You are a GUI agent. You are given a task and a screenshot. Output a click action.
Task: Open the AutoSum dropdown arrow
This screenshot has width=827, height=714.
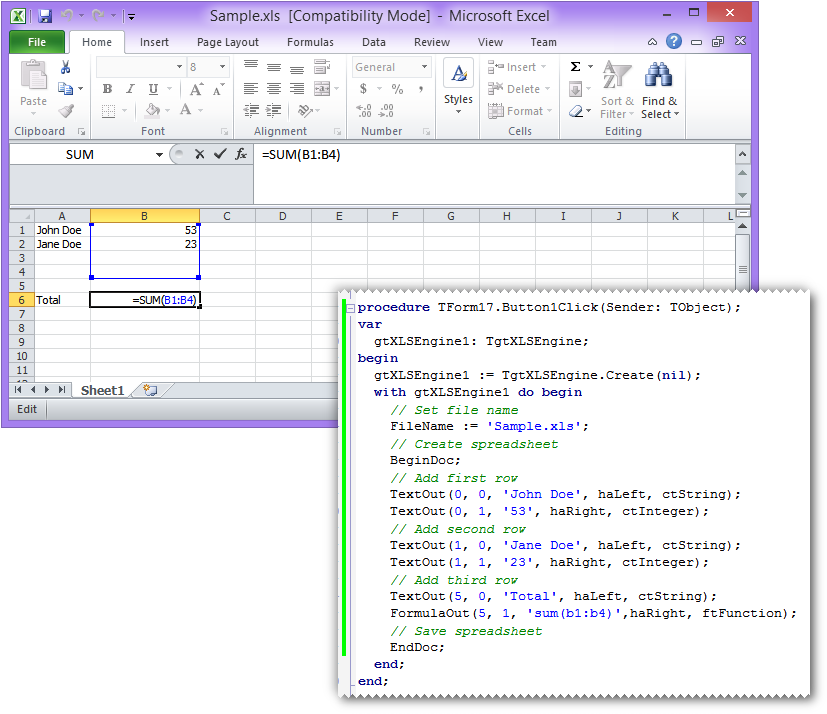click(590, 66)
